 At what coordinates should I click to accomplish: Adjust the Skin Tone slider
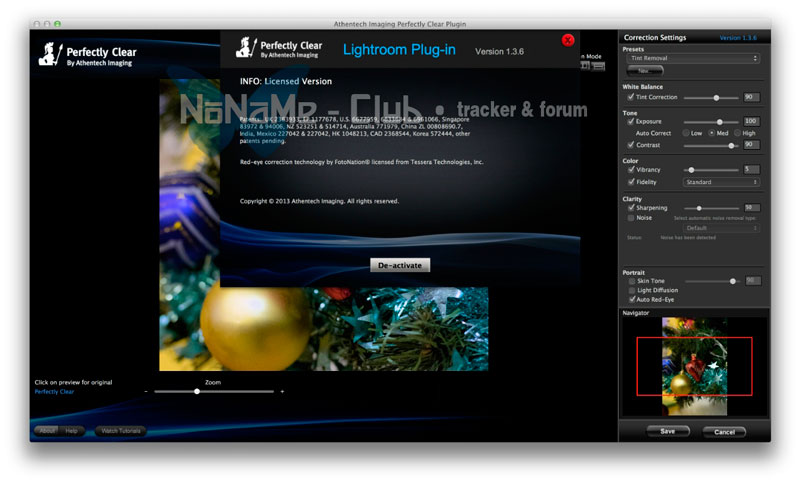tap(733, 281)
